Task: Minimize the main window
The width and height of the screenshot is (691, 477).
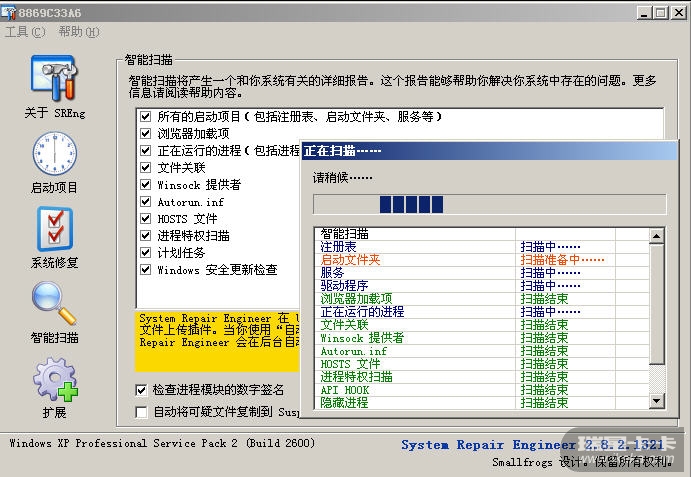Action: coord(644,13)
